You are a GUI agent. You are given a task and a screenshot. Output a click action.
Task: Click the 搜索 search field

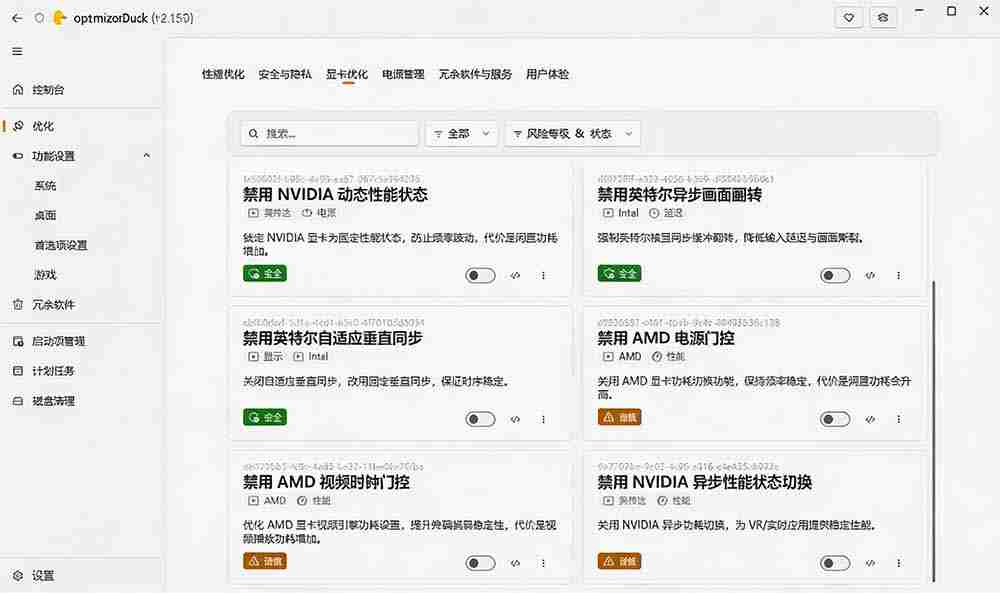click(x=329, y=134)
